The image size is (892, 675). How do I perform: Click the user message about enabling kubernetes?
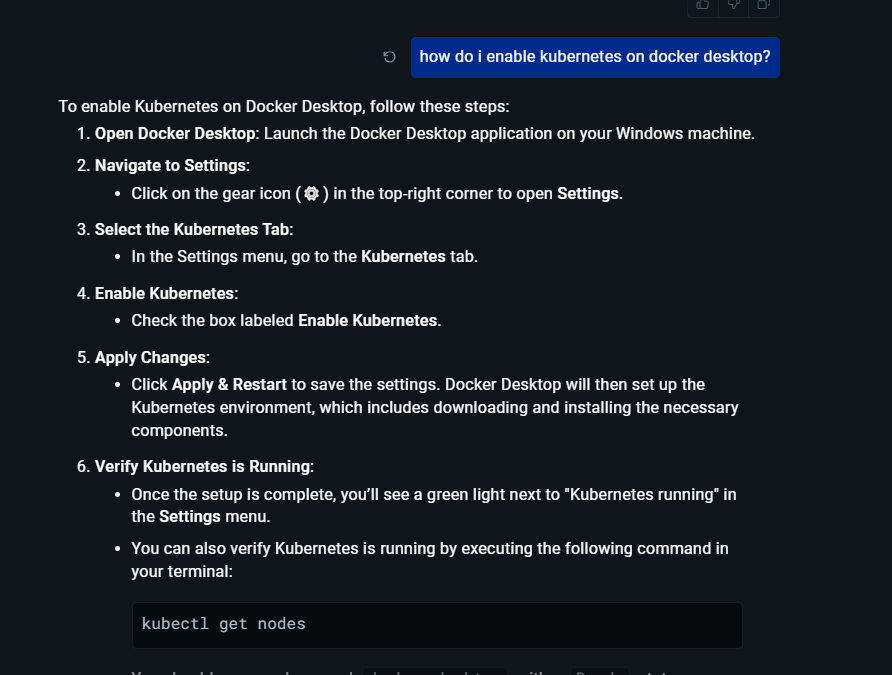coord(595,57)
